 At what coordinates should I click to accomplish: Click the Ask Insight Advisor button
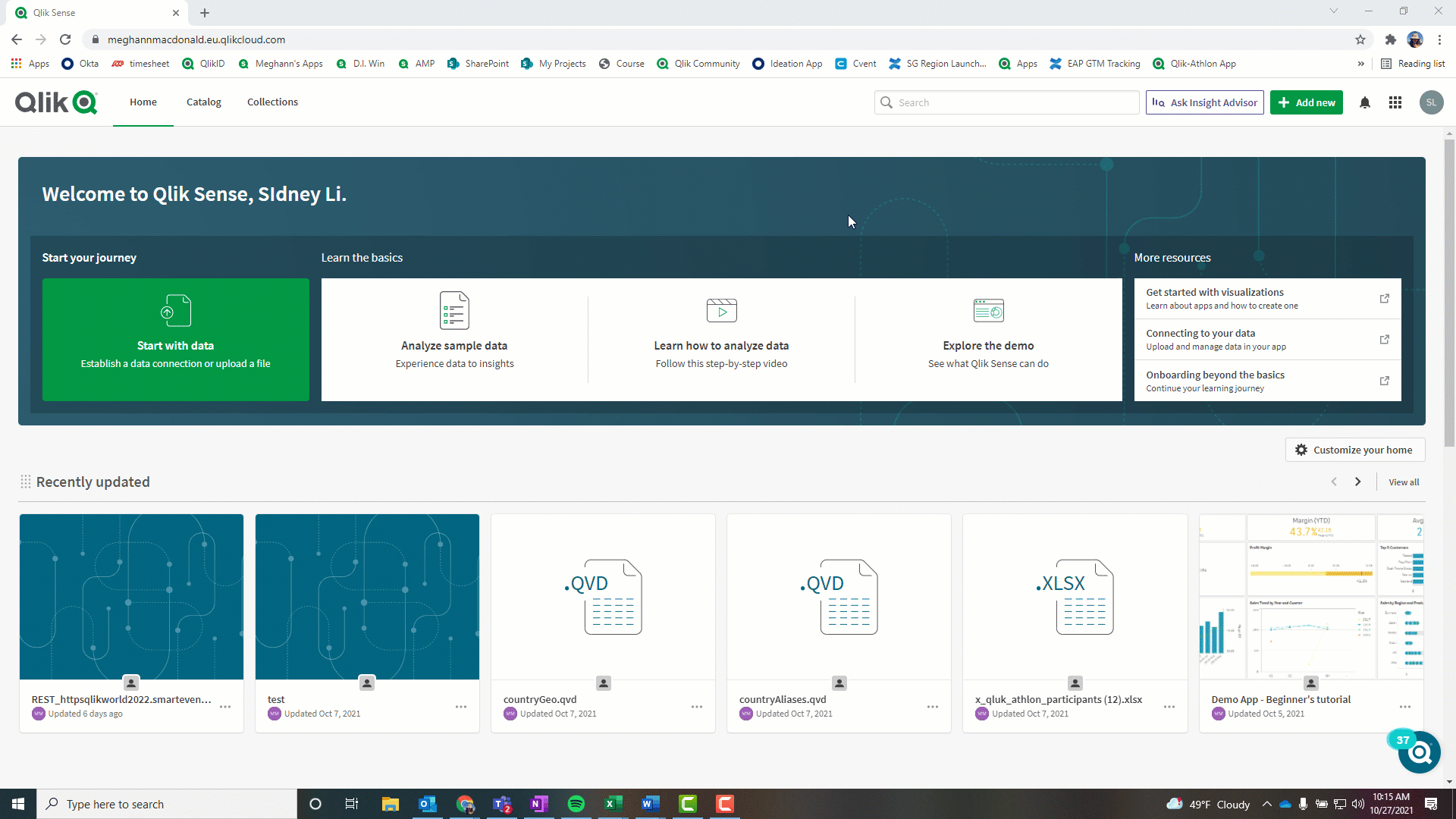1204,102
